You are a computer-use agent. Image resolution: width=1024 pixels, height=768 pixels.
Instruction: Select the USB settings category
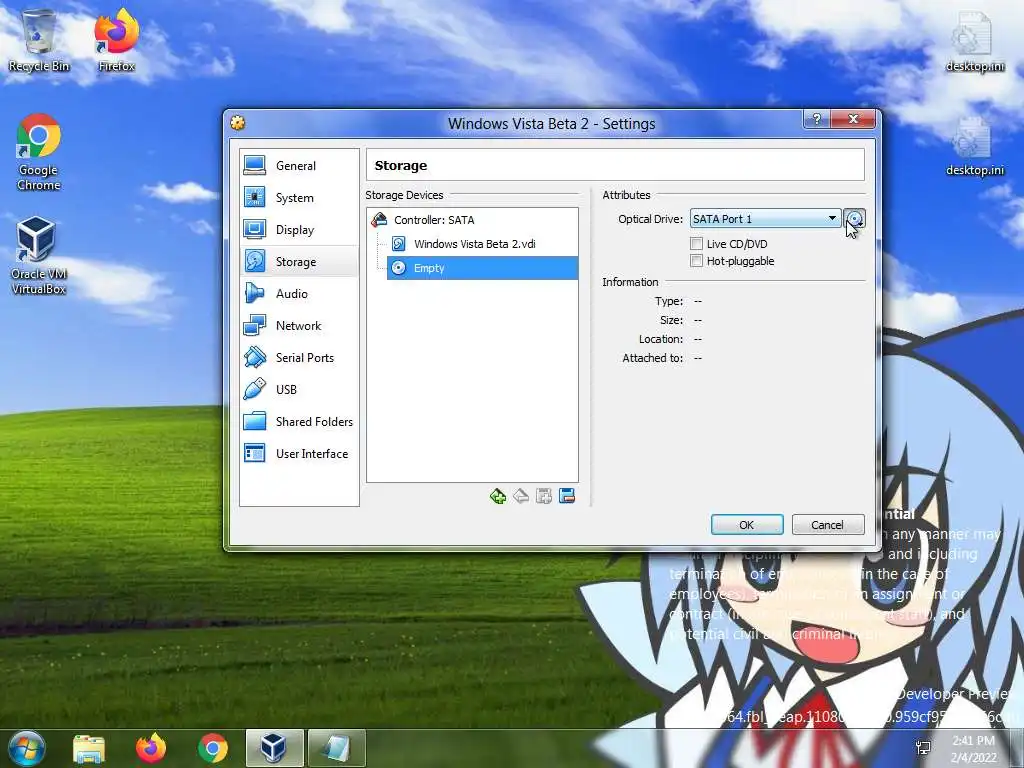coord(299,390)
